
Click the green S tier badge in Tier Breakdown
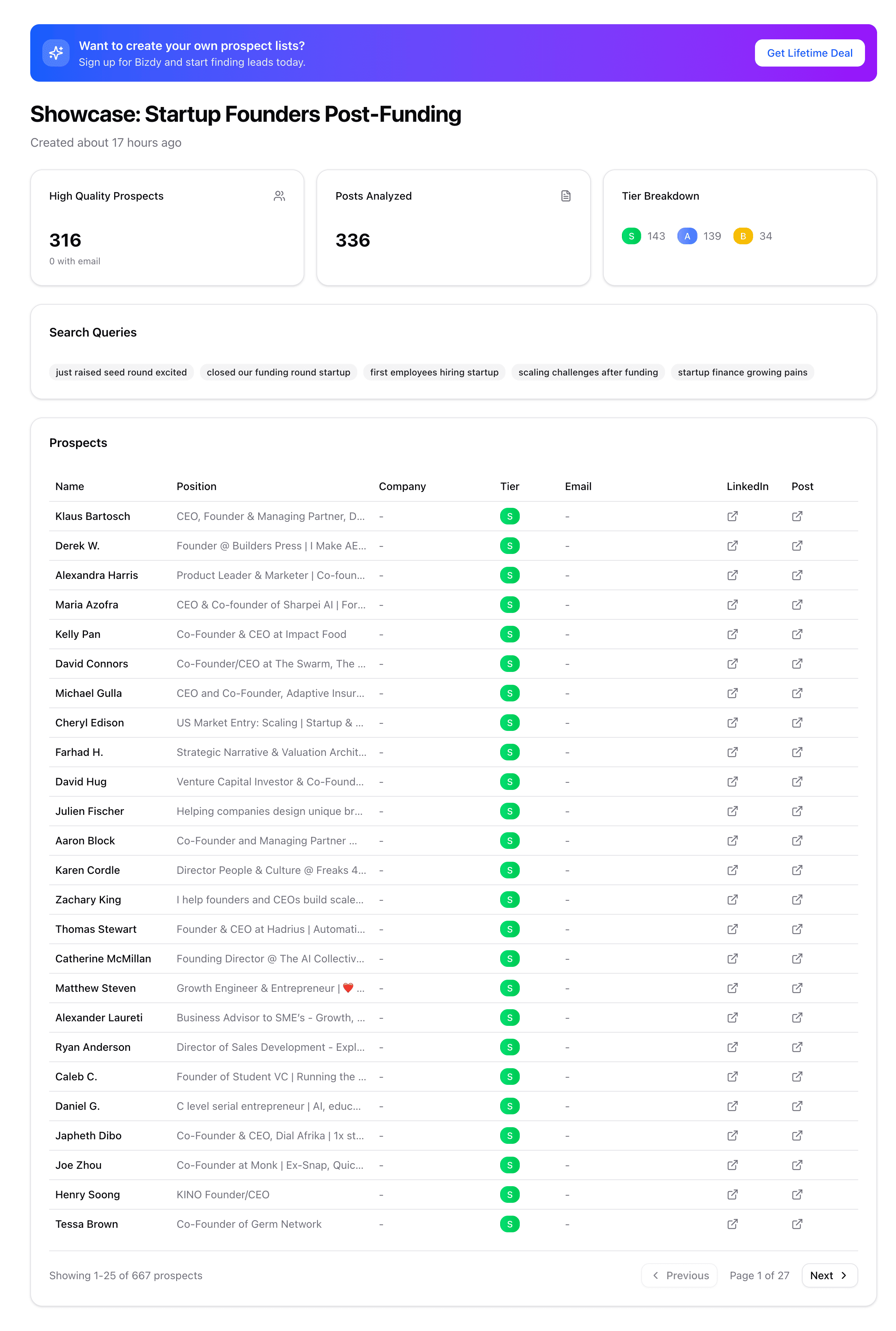(x=631, y=236)
